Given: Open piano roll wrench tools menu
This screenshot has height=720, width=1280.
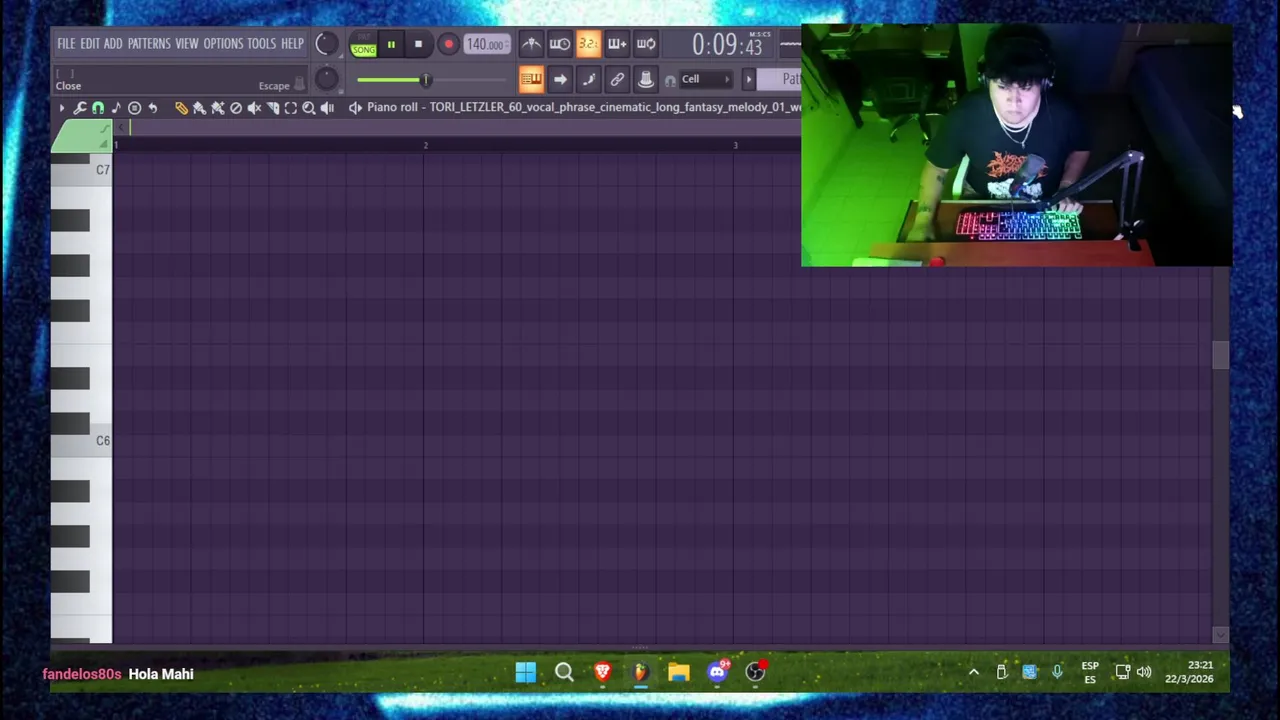Looking at the screenshot, I should tap(80, 108).
